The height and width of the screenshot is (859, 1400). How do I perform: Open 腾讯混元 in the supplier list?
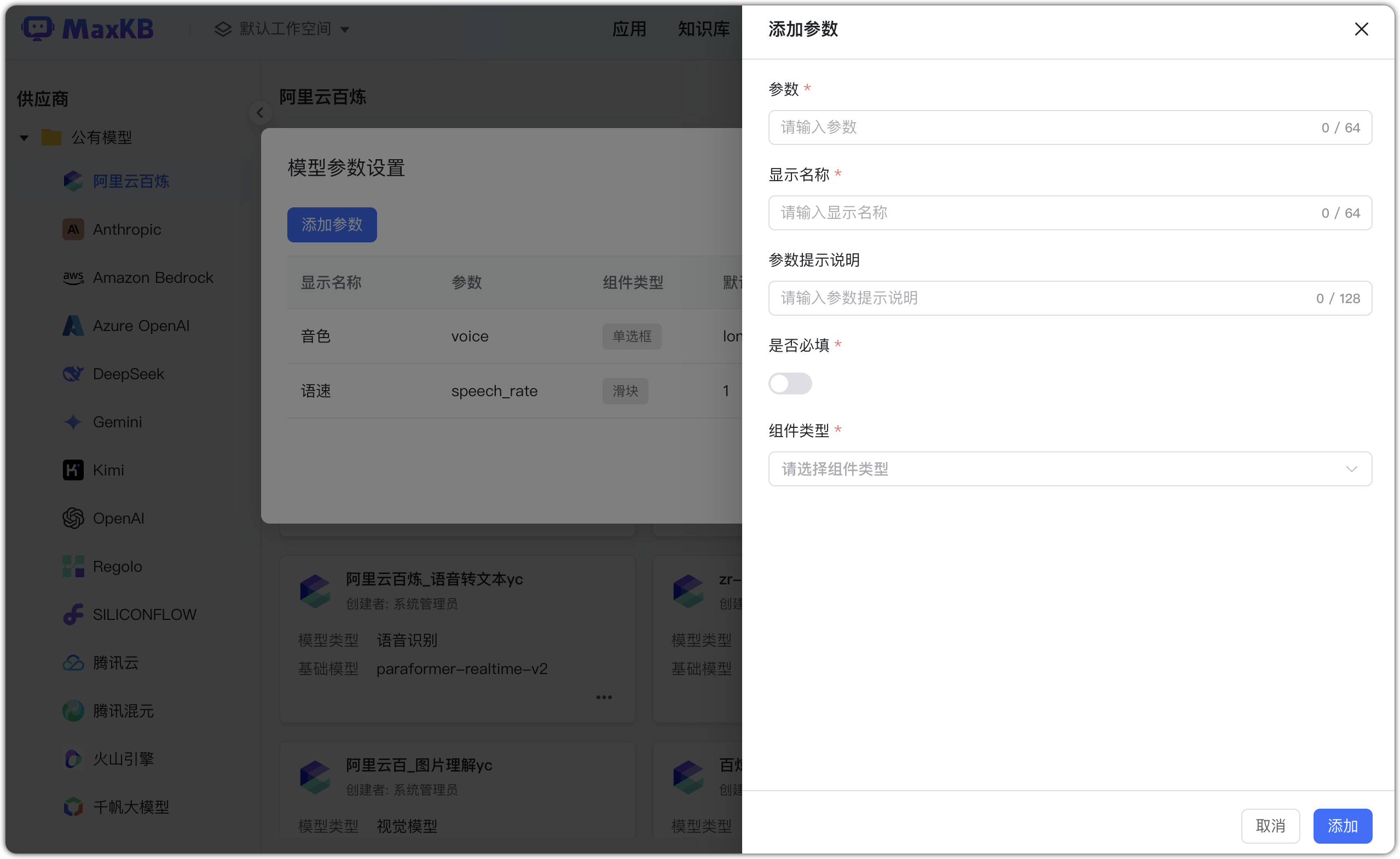123,711
